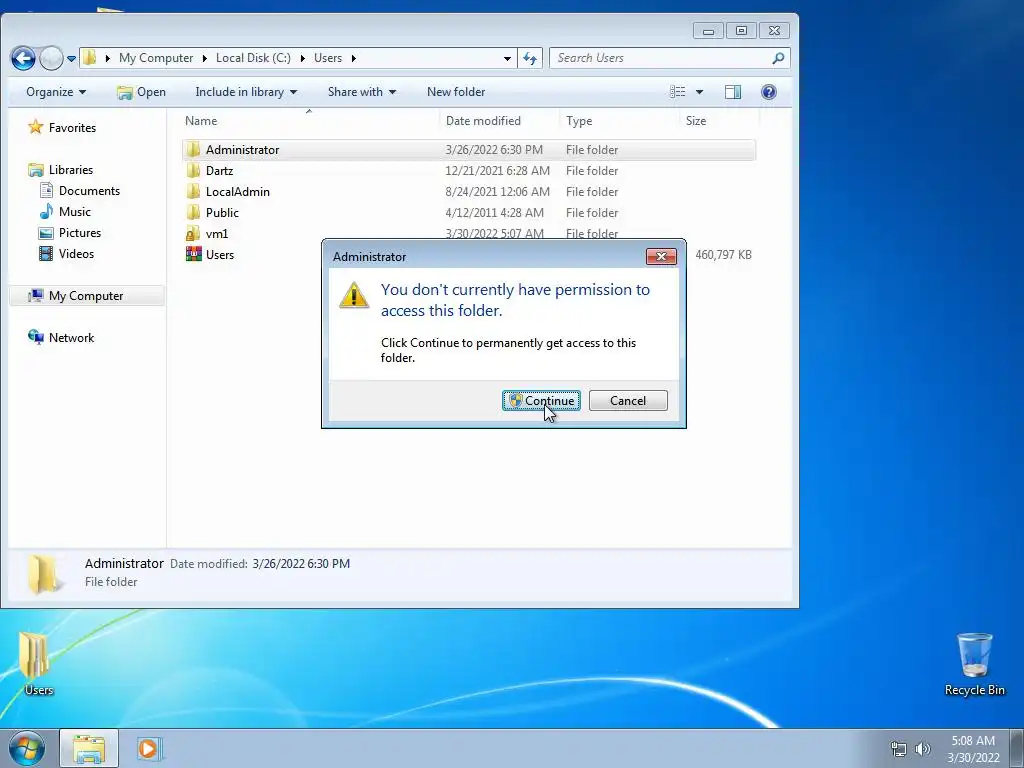Maximize the Explorer window

point(741,31)
